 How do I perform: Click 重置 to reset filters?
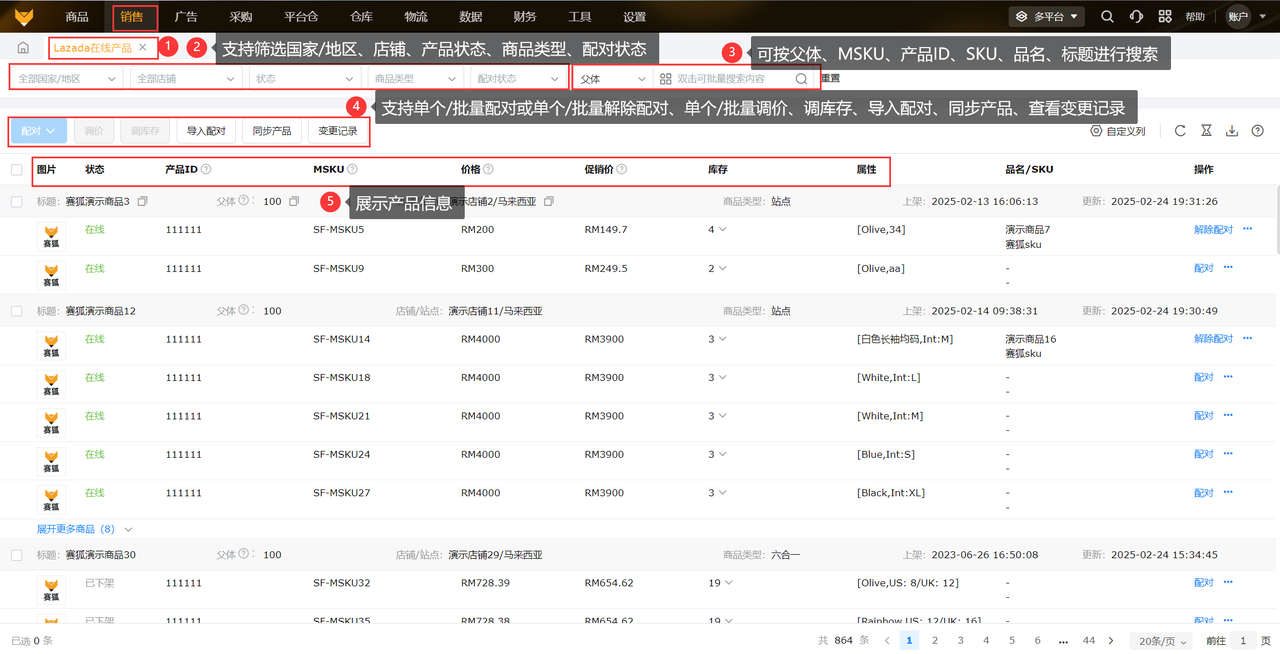pos(830,79)
